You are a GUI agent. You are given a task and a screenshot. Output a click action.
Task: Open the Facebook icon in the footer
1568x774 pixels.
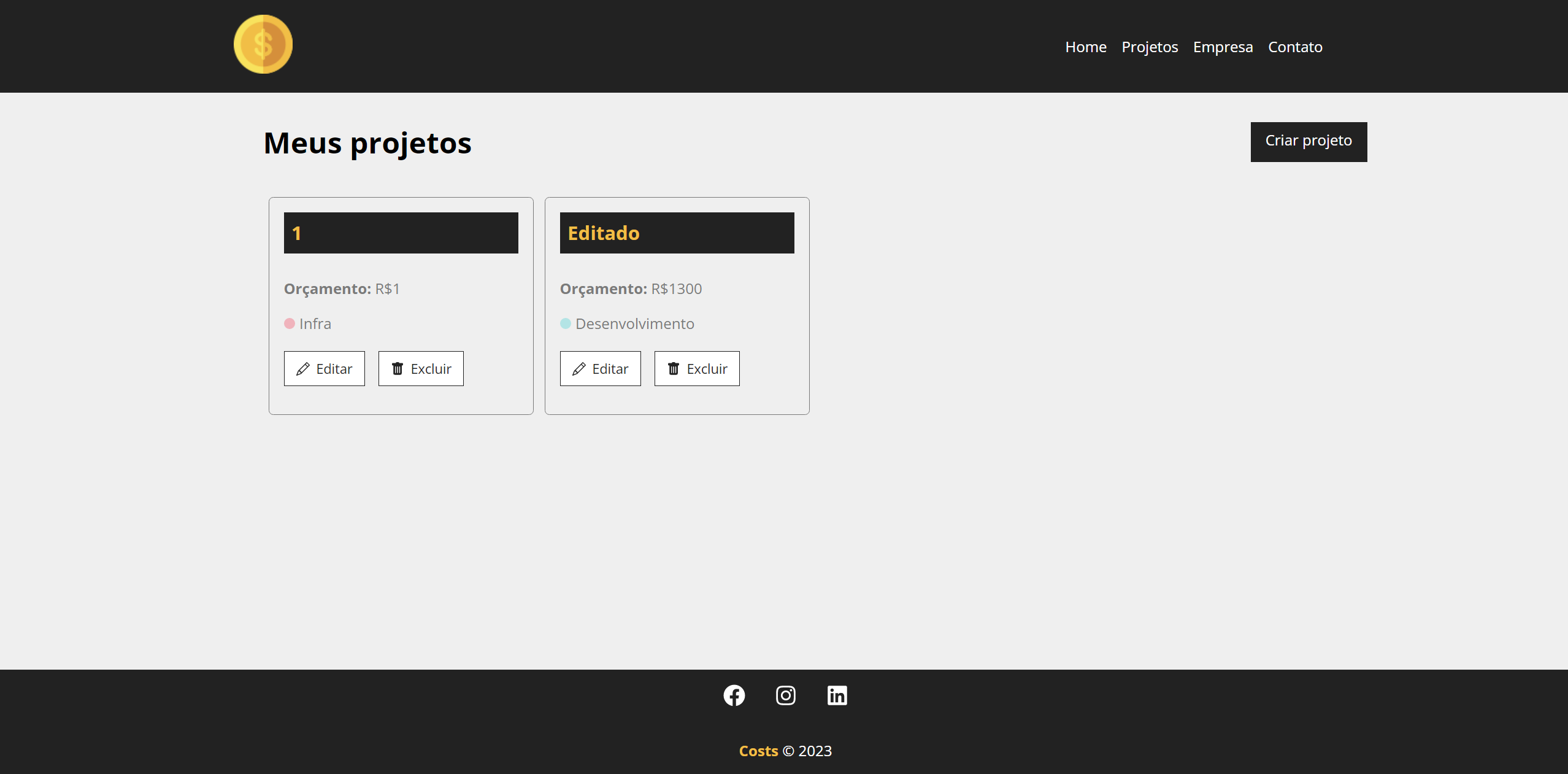click(734, 695)
